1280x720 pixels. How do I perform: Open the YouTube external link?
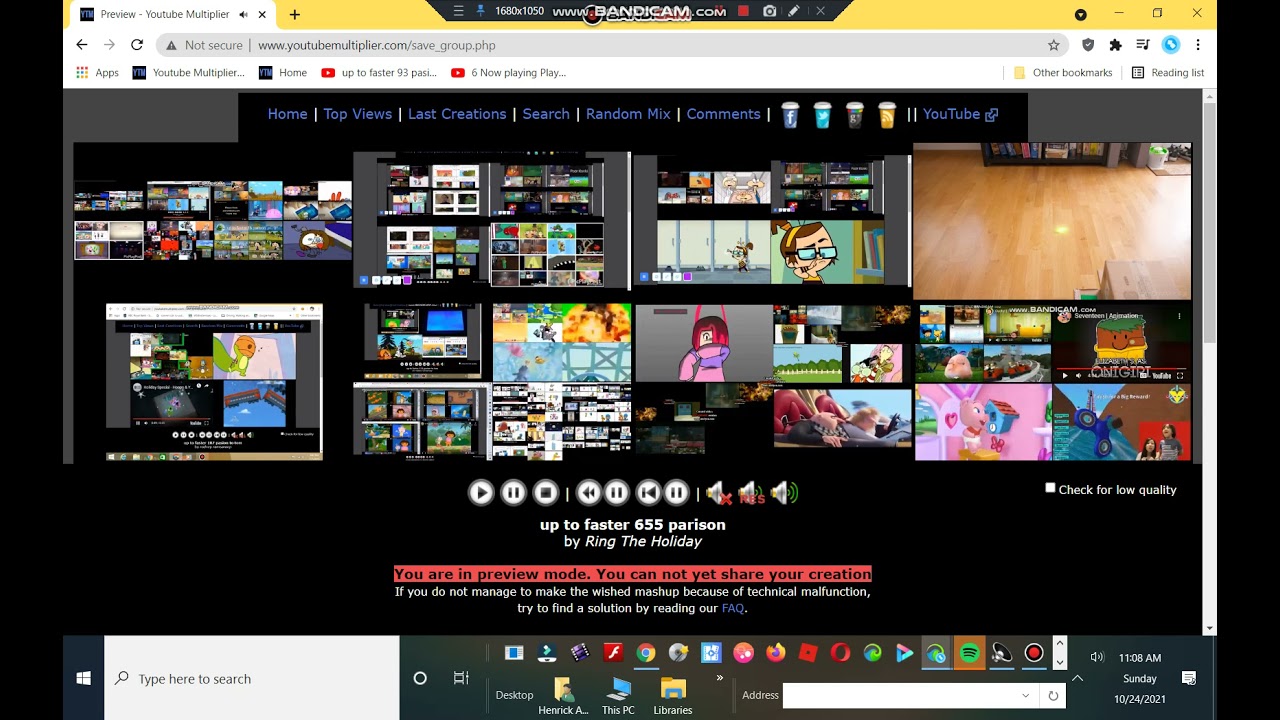pos(960,114)
